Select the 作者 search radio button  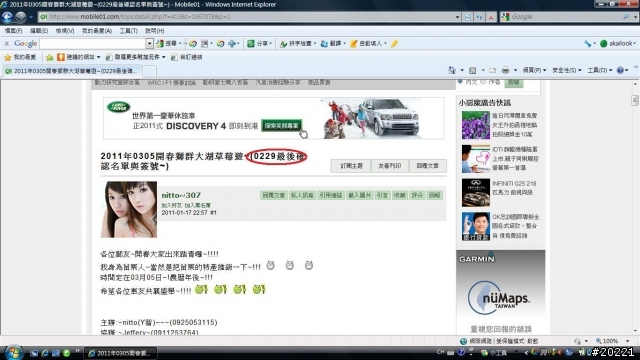pos(483,82)
